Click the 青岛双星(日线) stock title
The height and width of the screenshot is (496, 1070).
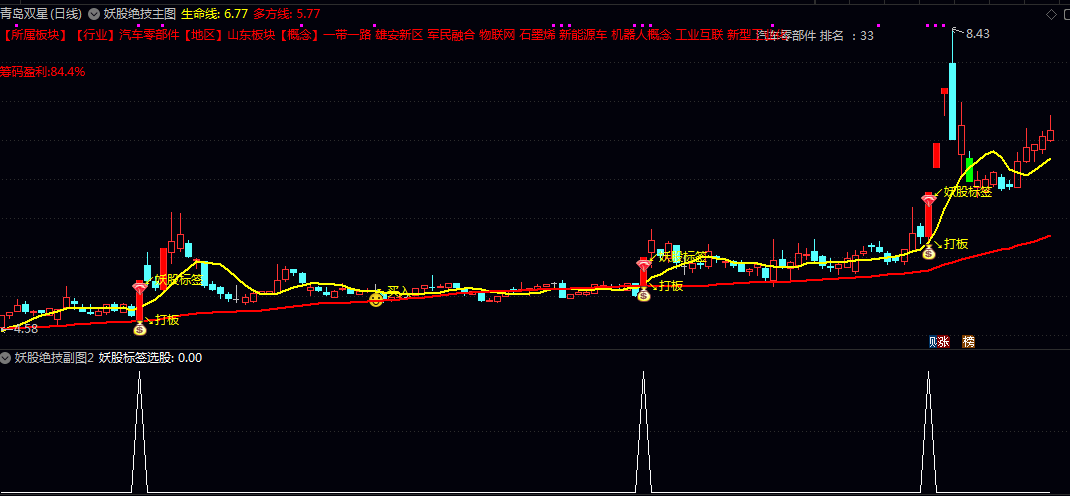click(41, 14)
